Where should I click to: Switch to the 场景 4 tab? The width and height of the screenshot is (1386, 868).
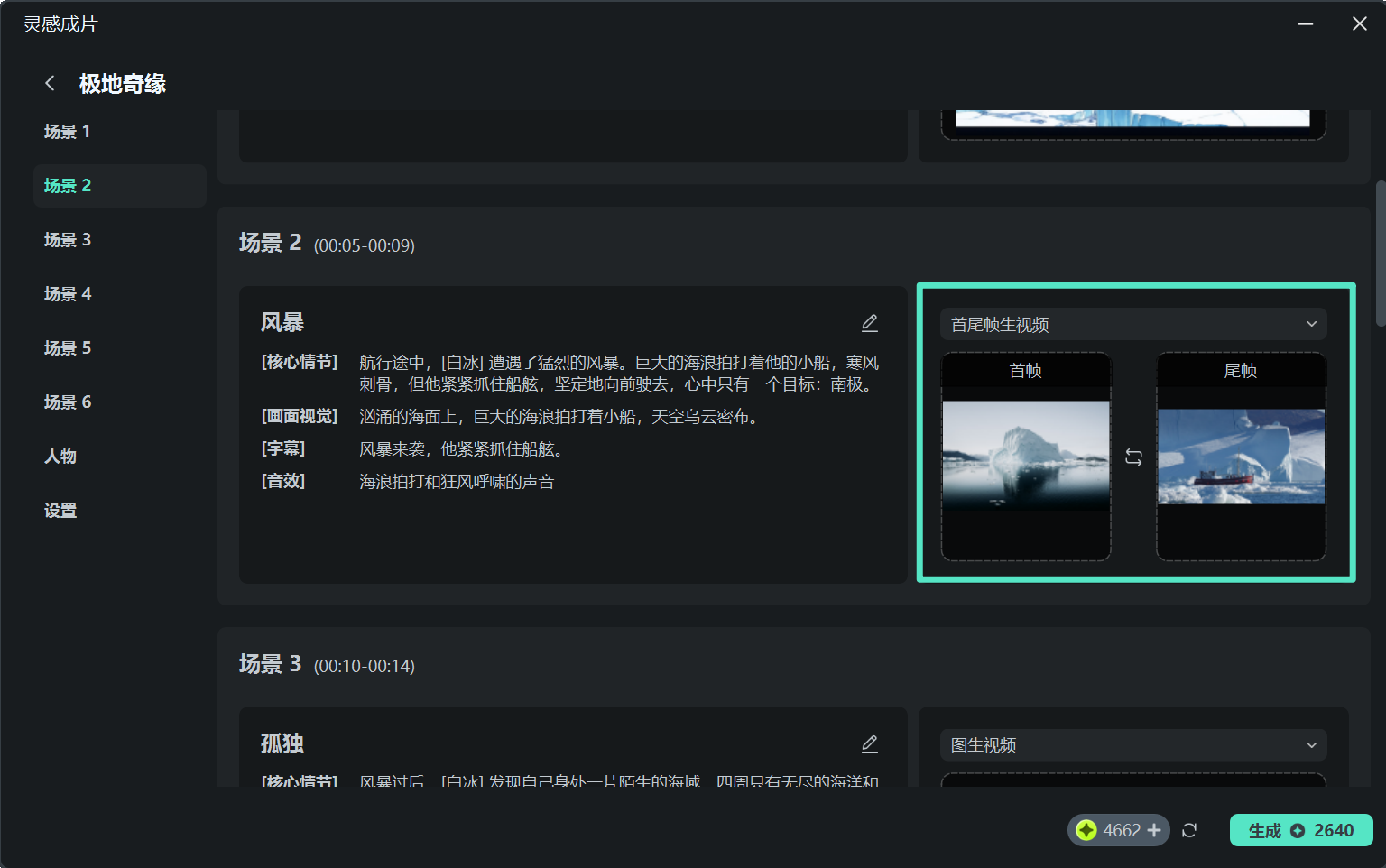(68, 293)
